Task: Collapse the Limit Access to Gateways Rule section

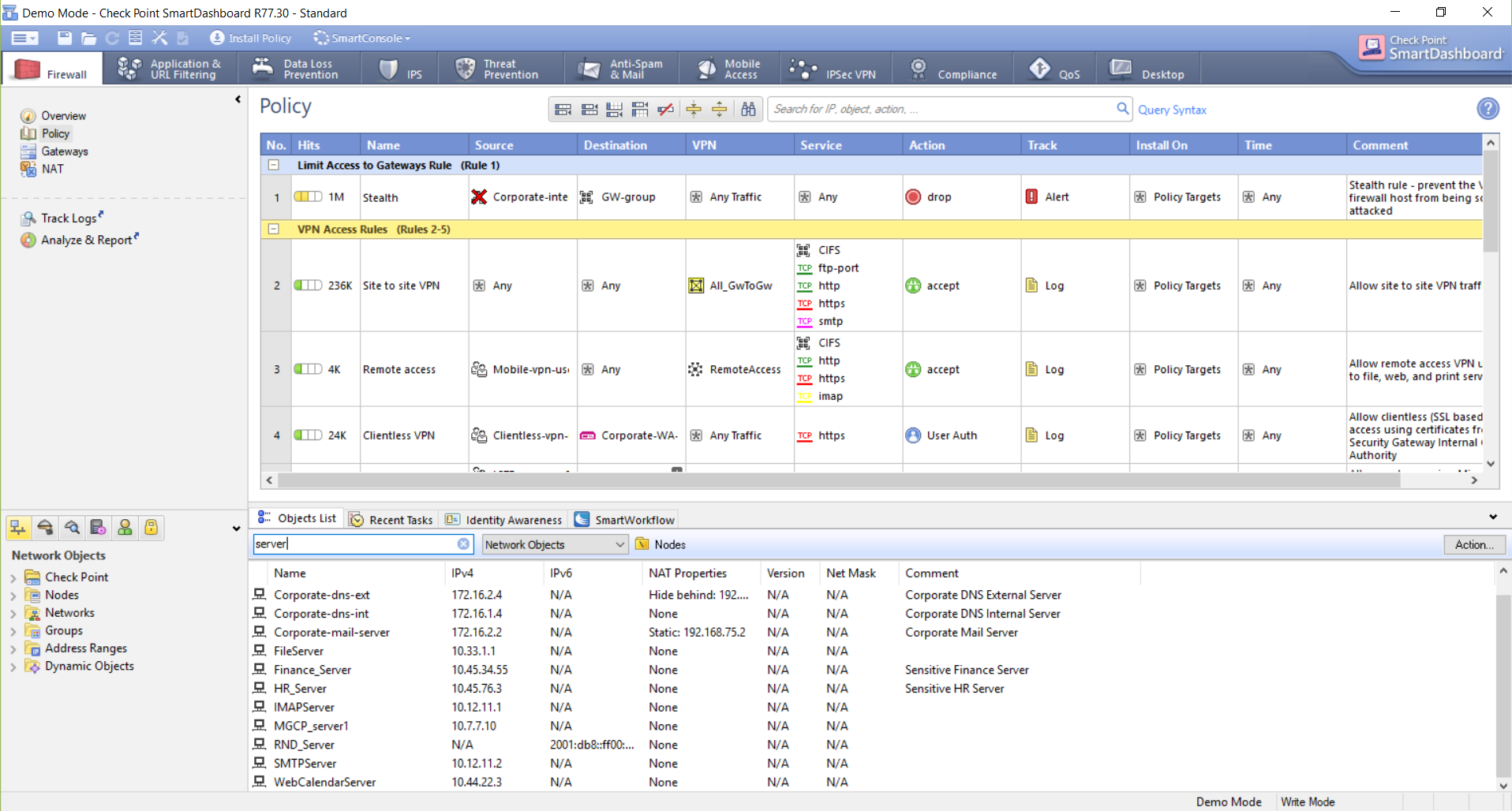Action: 274,166
